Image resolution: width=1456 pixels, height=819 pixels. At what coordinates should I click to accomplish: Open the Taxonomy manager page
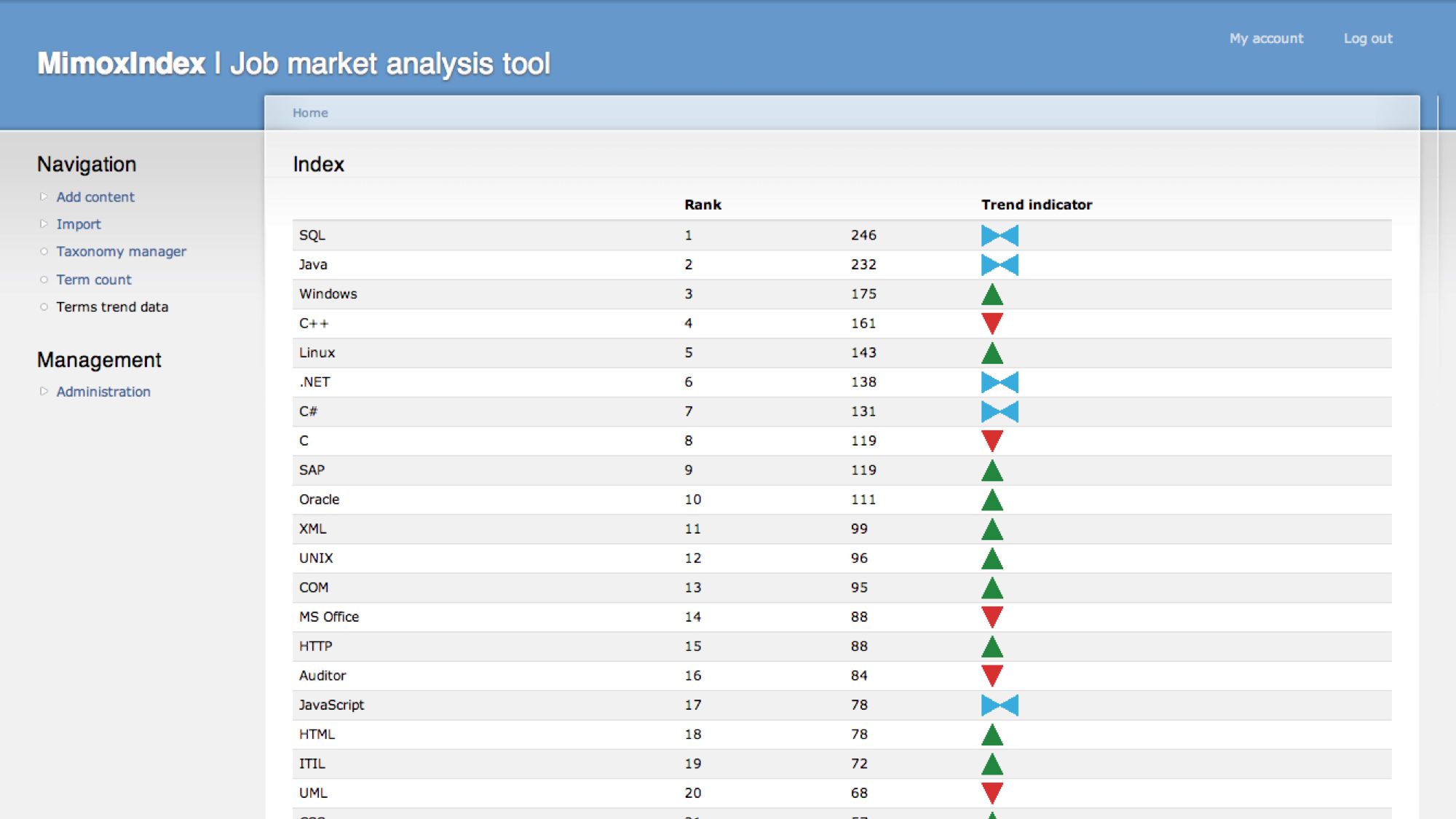[121, 251]
